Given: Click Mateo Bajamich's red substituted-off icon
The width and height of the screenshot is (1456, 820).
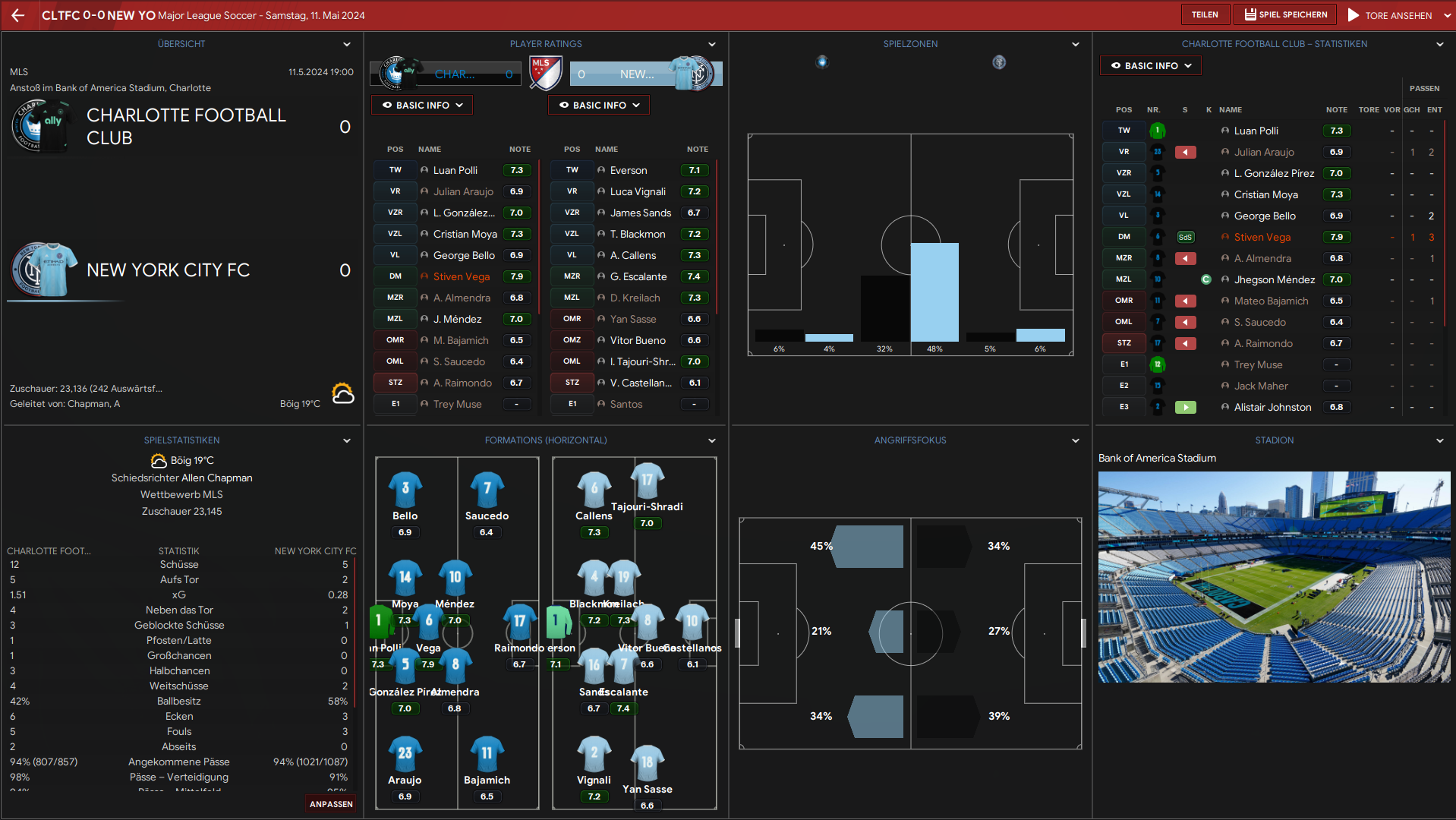Looking at the screenshot, I should [x=1185, y=301].
